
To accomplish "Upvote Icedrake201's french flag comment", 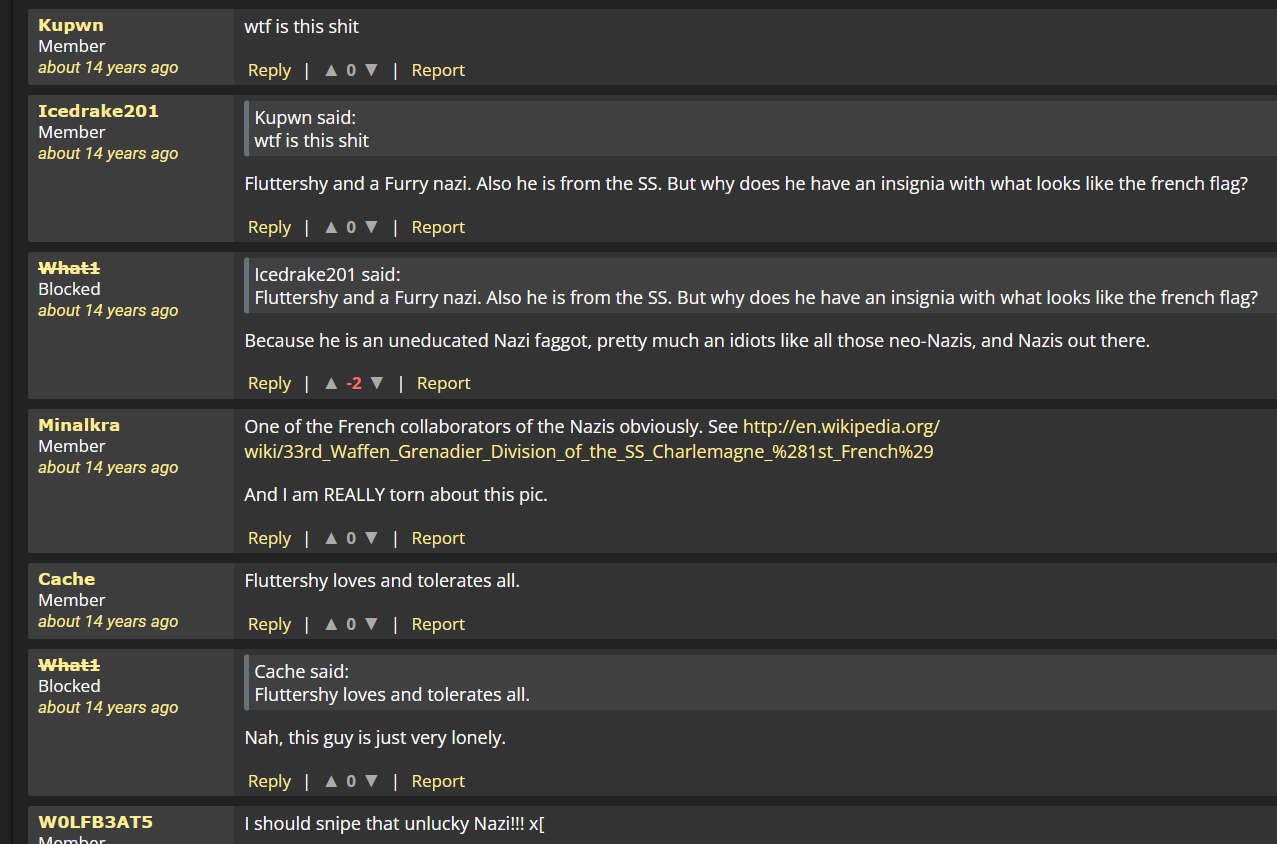I will pos(331,227).
